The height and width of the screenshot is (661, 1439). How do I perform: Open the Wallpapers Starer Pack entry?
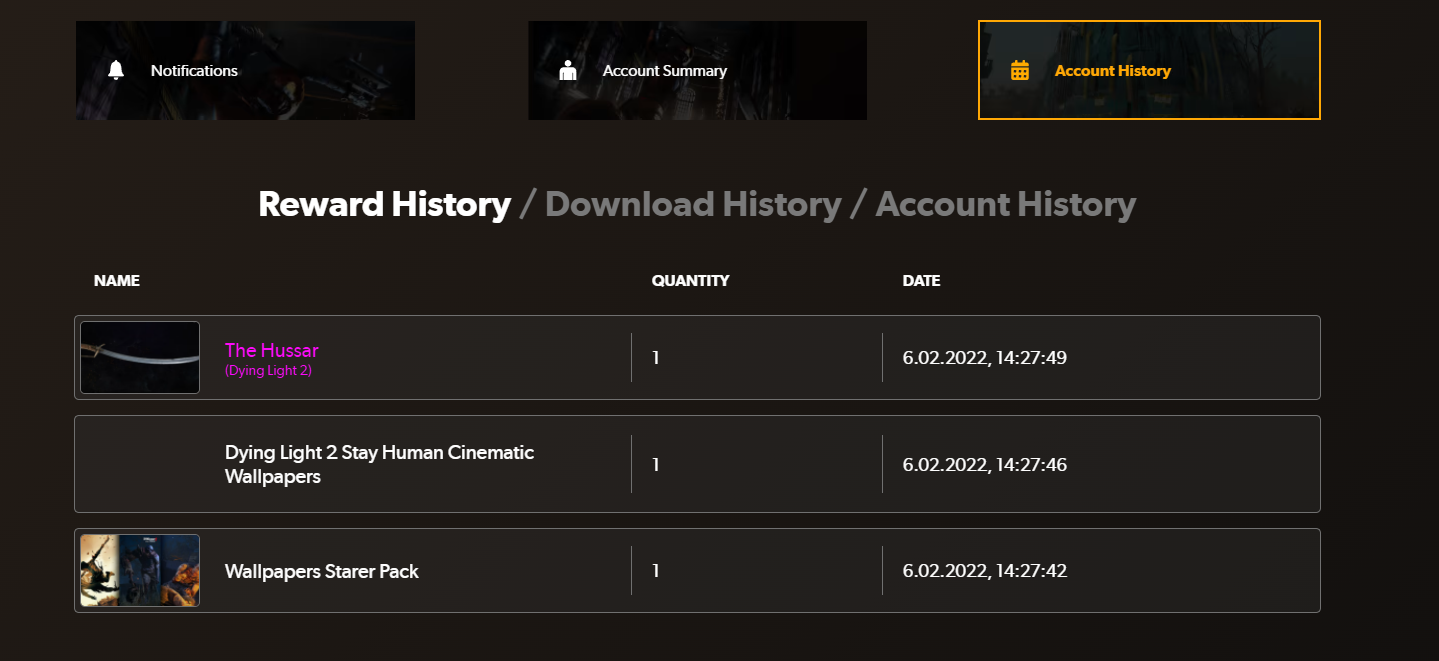tap(321, 571)
